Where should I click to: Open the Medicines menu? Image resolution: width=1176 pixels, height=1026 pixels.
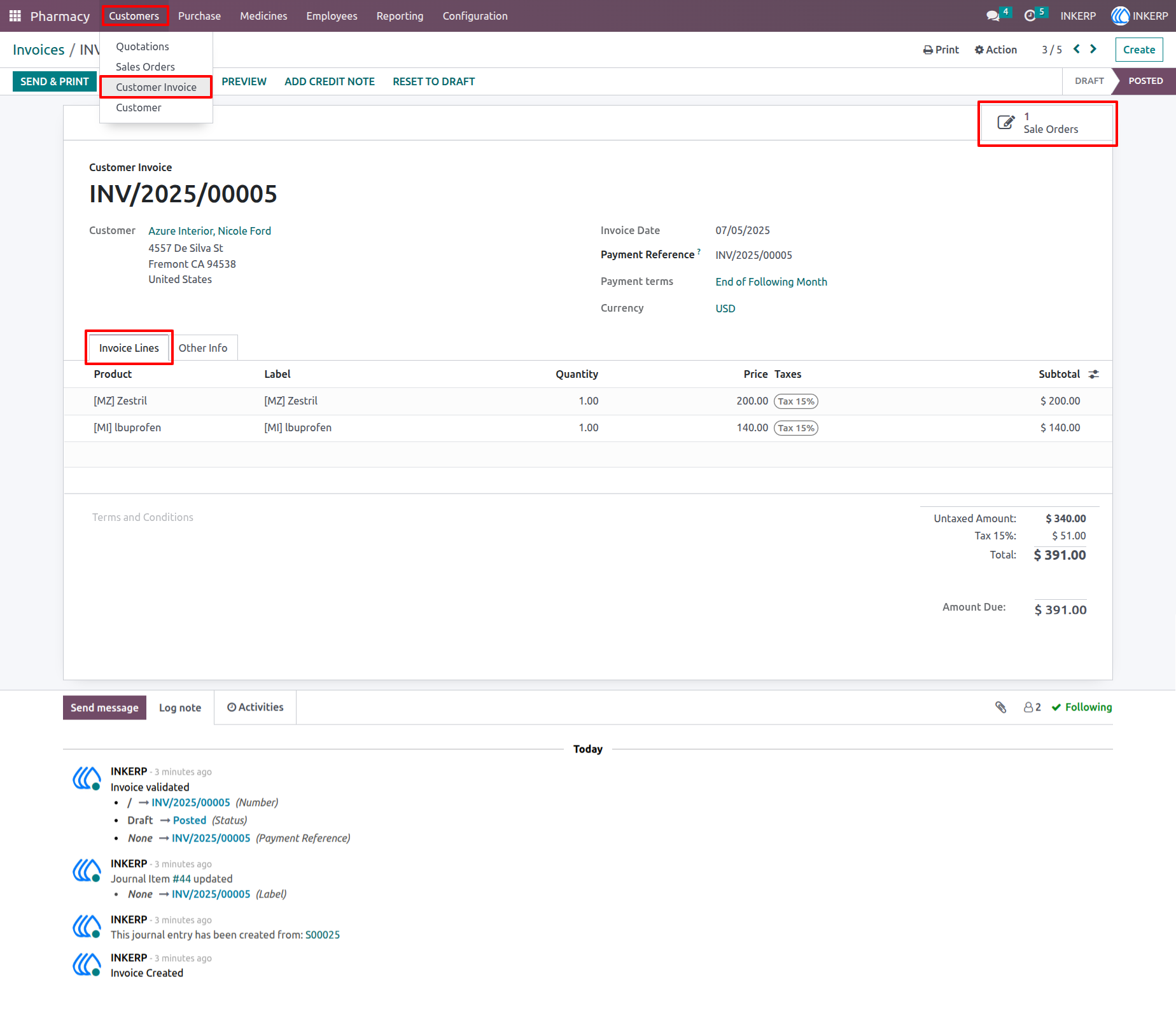263,16
